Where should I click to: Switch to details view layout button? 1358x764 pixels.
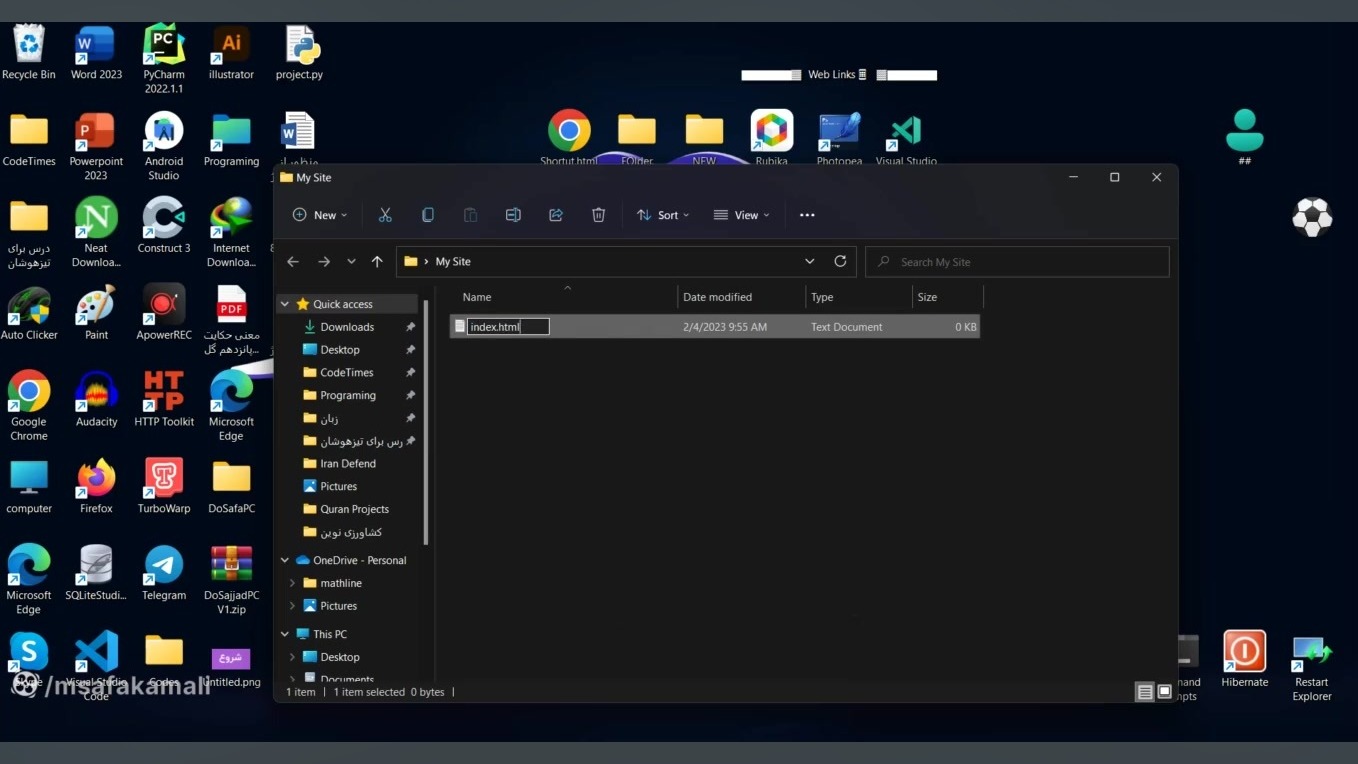[1144, 692]
